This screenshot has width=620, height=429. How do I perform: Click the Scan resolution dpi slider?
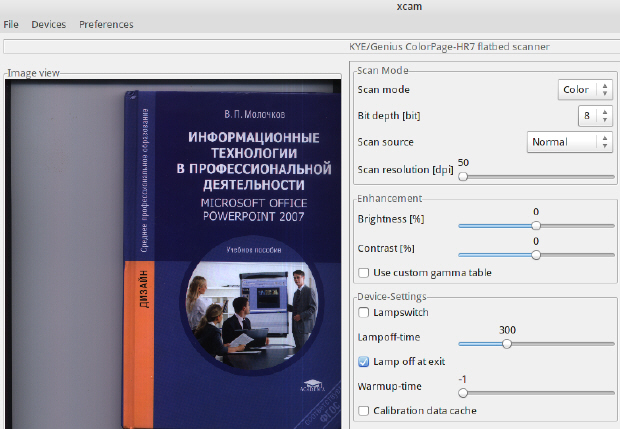[536, 177]
